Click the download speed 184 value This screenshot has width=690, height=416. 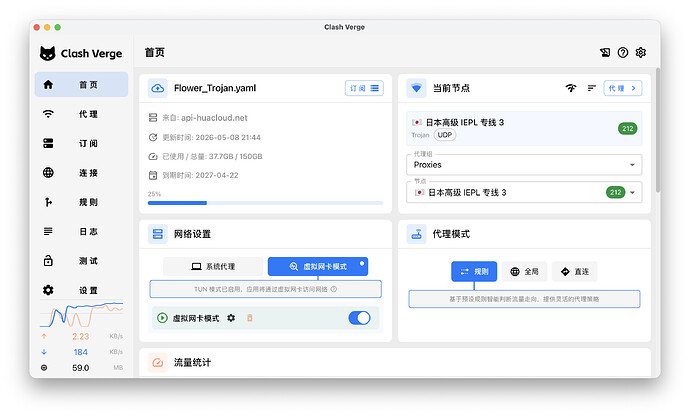point(81,352)
